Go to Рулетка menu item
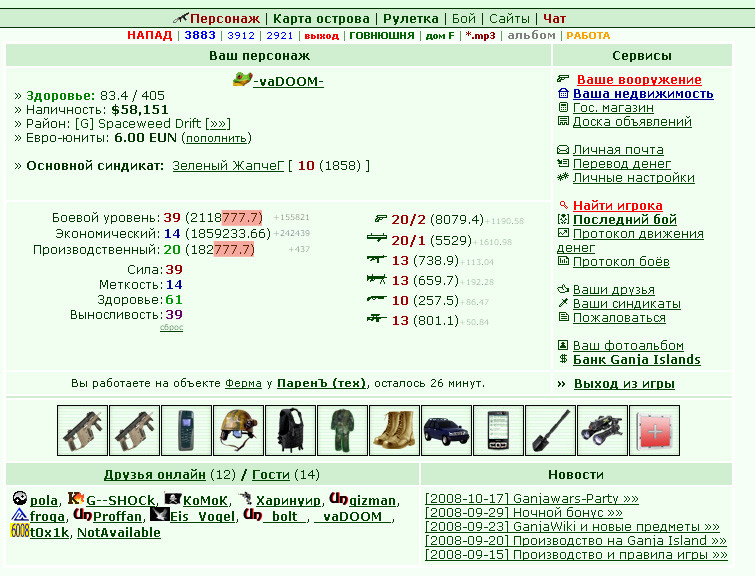The width and height of the screenshot is (755, 576). [x=411, y=19]
